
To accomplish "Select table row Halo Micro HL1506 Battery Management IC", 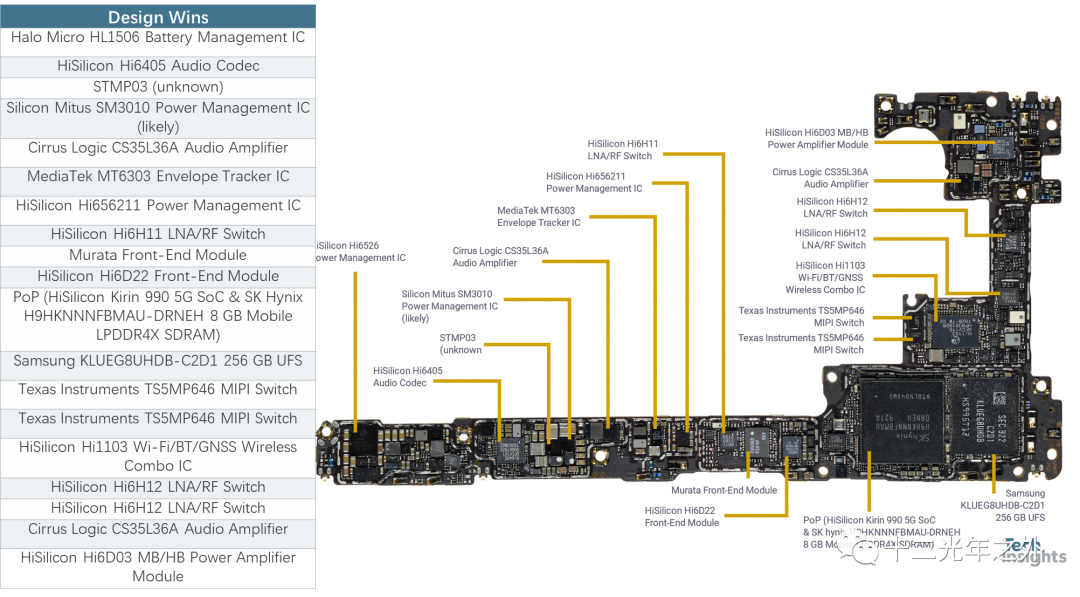I will click(x=158, y=42).
